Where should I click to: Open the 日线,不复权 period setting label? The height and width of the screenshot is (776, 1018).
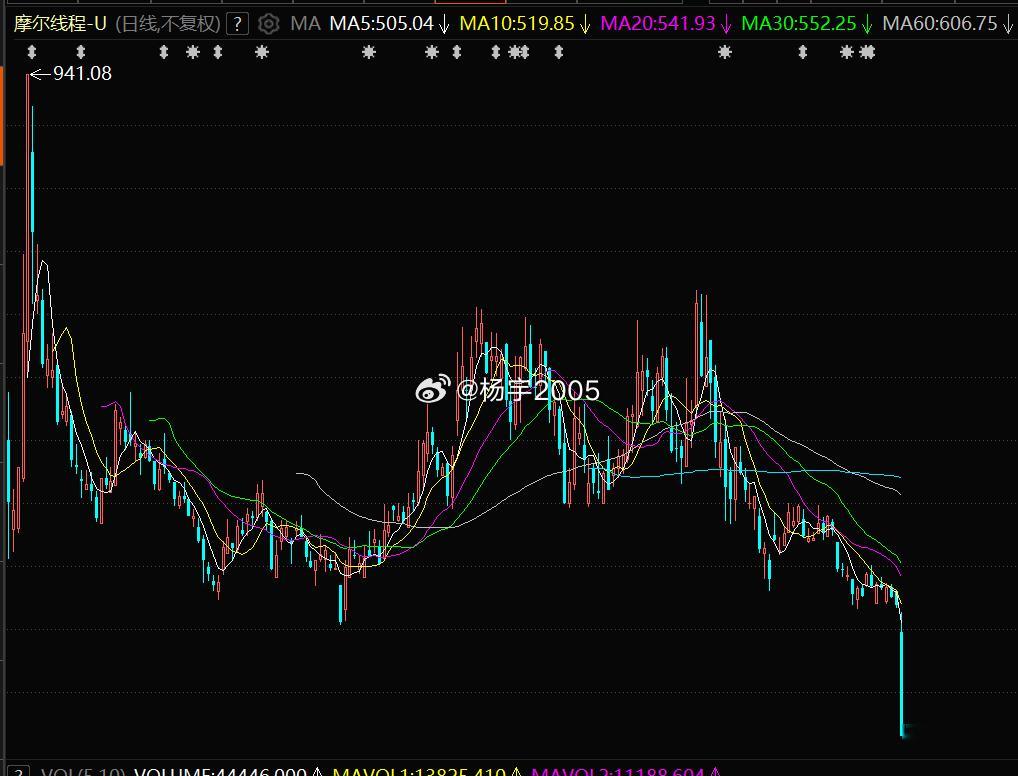pyautogui.click(x=168, y=24)
